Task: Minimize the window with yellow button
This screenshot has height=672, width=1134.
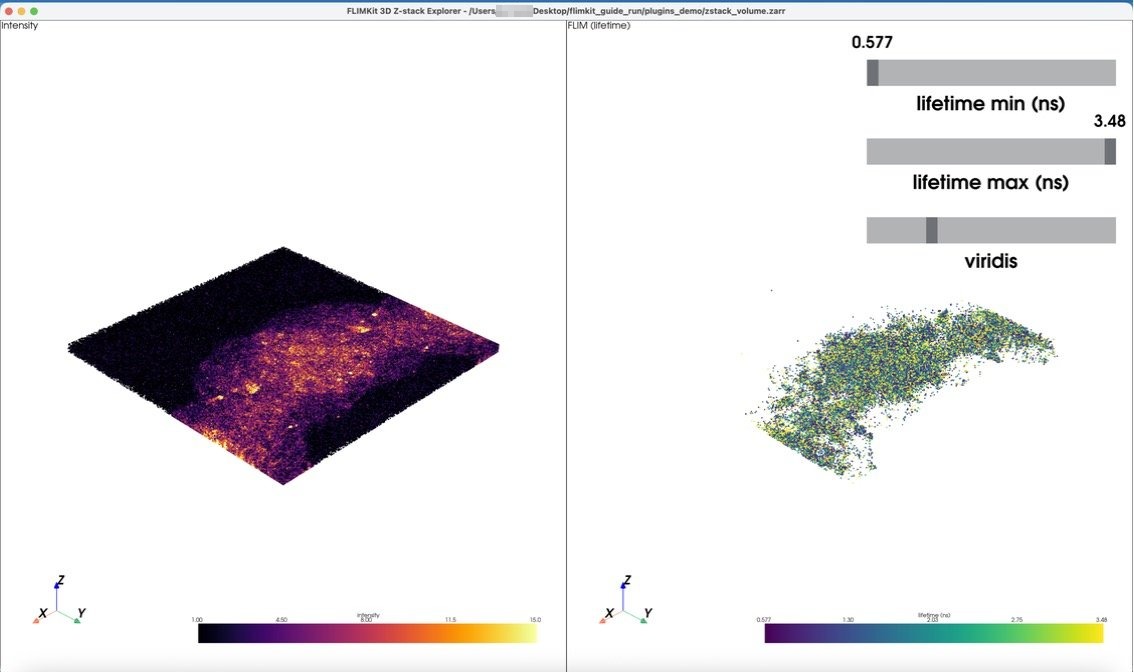Action: click(21, 11)
